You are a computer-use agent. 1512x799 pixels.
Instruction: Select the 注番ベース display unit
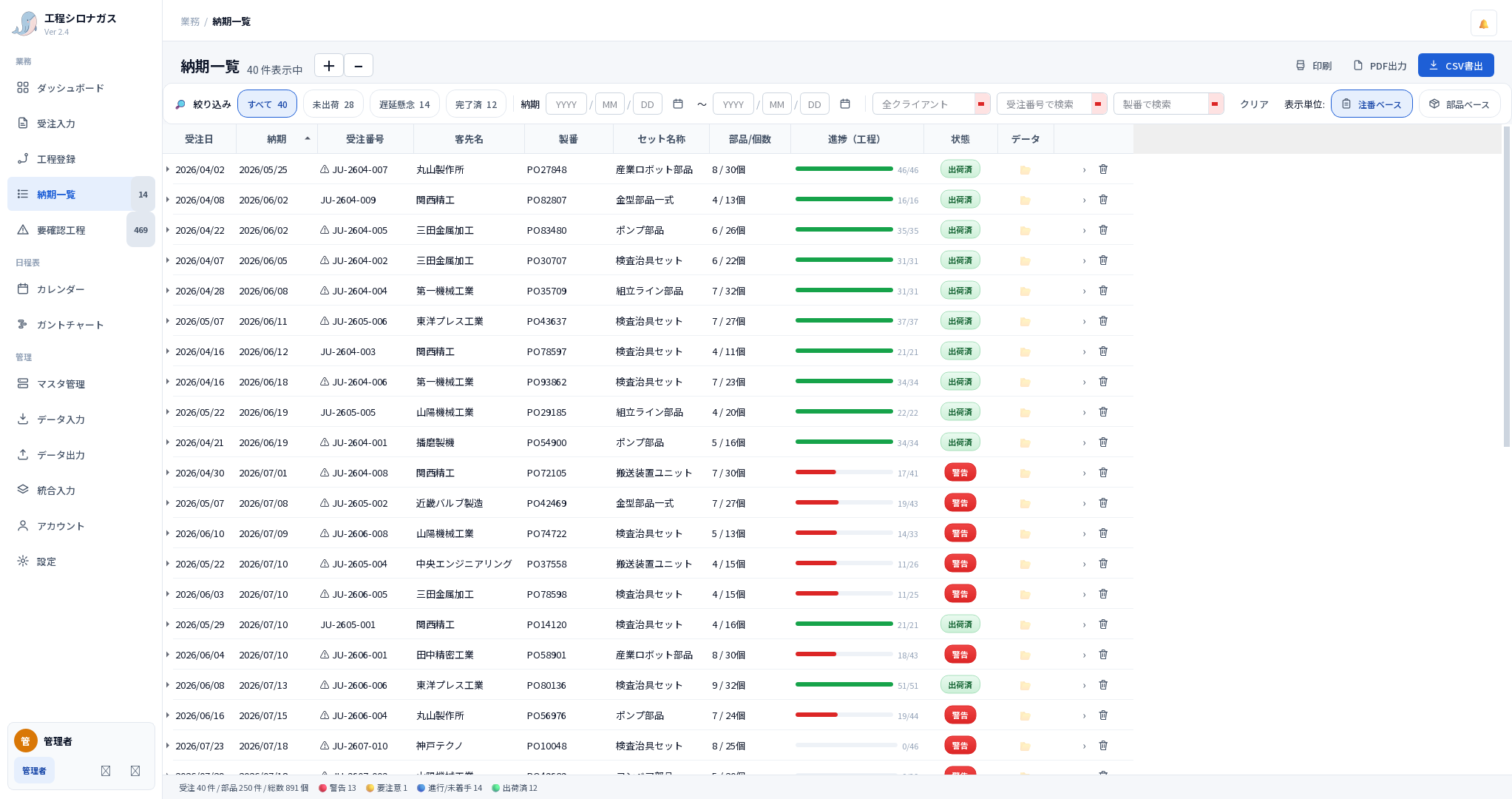[x=1372, y=104]
